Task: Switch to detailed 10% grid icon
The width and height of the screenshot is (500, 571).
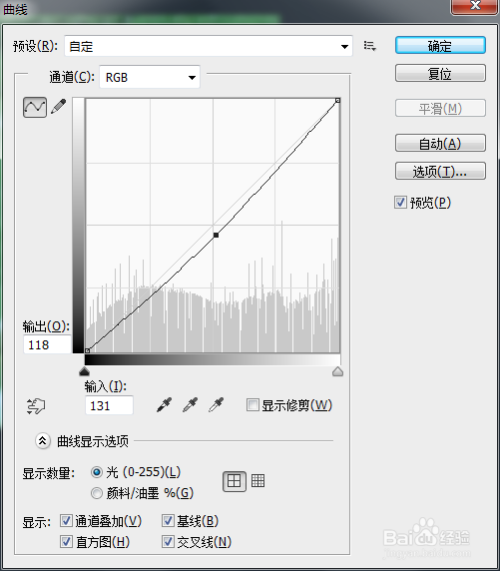Action: 258,481
